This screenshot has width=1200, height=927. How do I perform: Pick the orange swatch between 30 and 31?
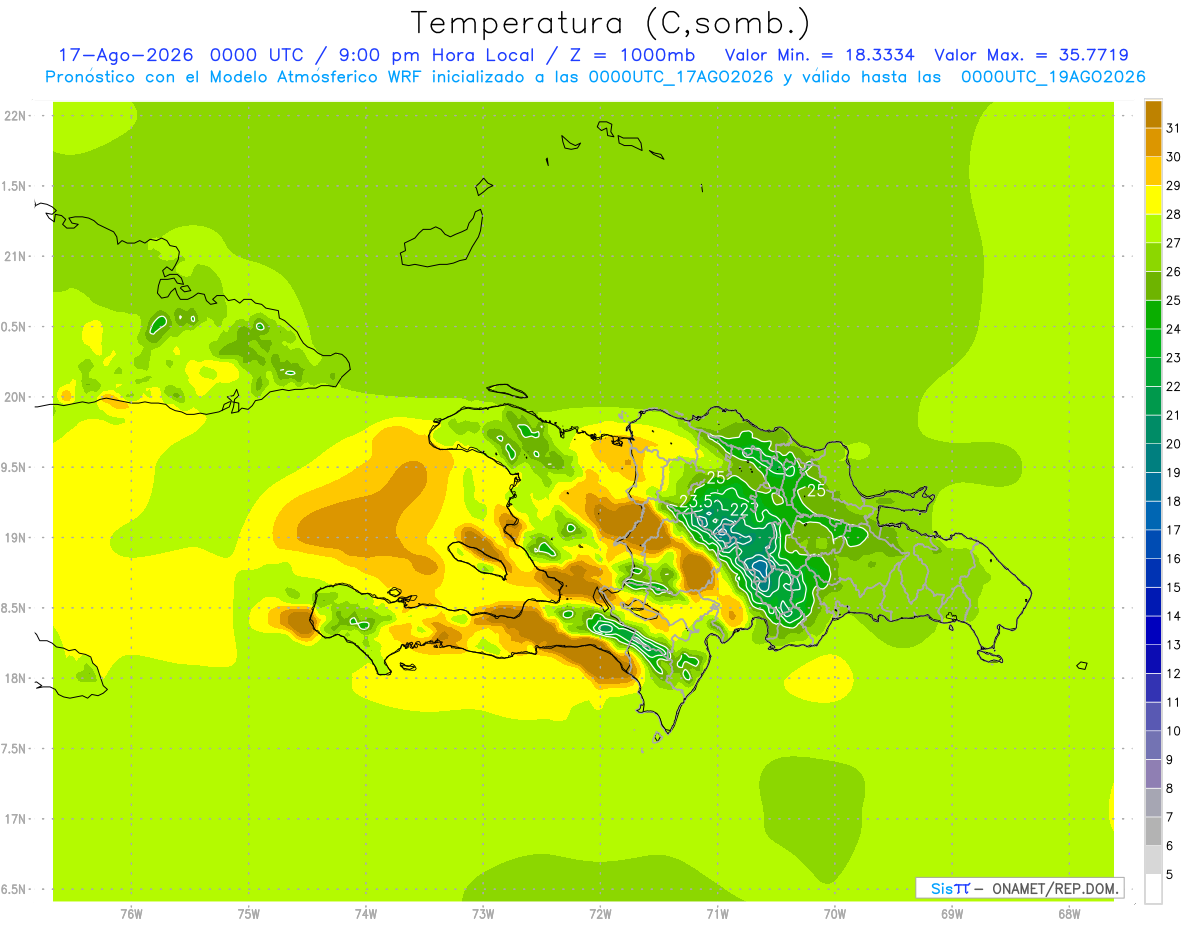click(x=1153, y=143)
